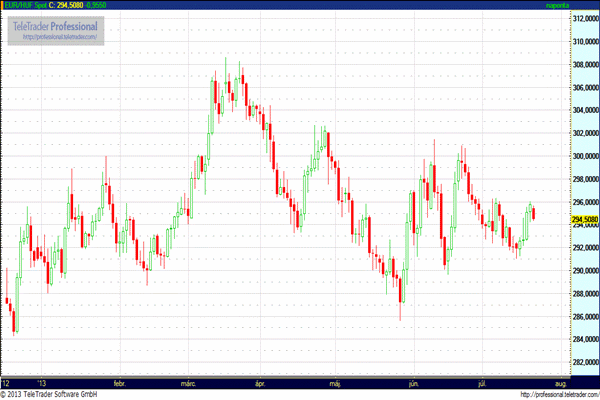
Task: Select the ápr. marker on time axis
Action: point(262,382)
